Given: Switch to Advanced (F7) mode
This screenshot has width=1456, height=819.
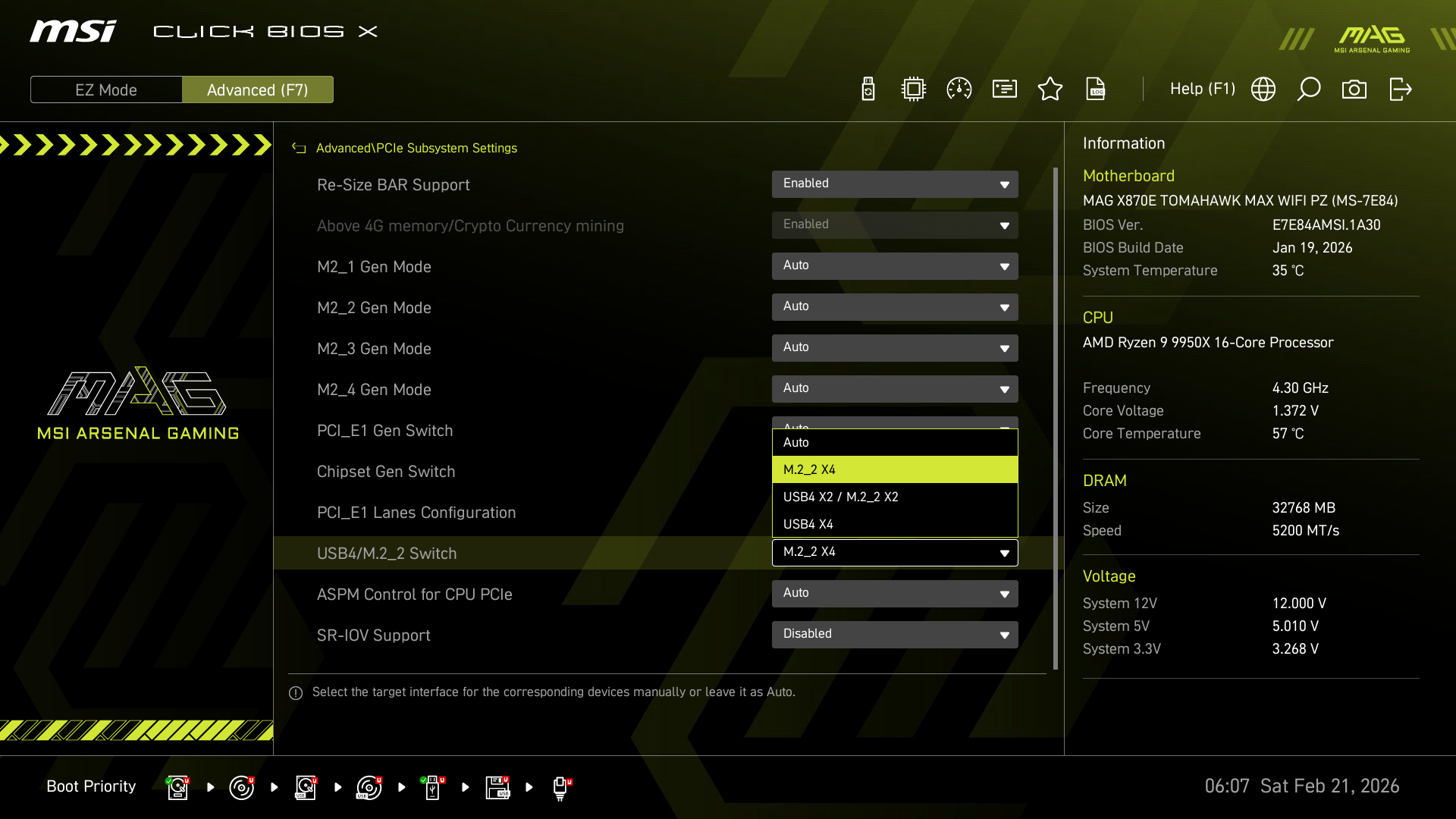Looking at the screenshot, I should point(257,89).
